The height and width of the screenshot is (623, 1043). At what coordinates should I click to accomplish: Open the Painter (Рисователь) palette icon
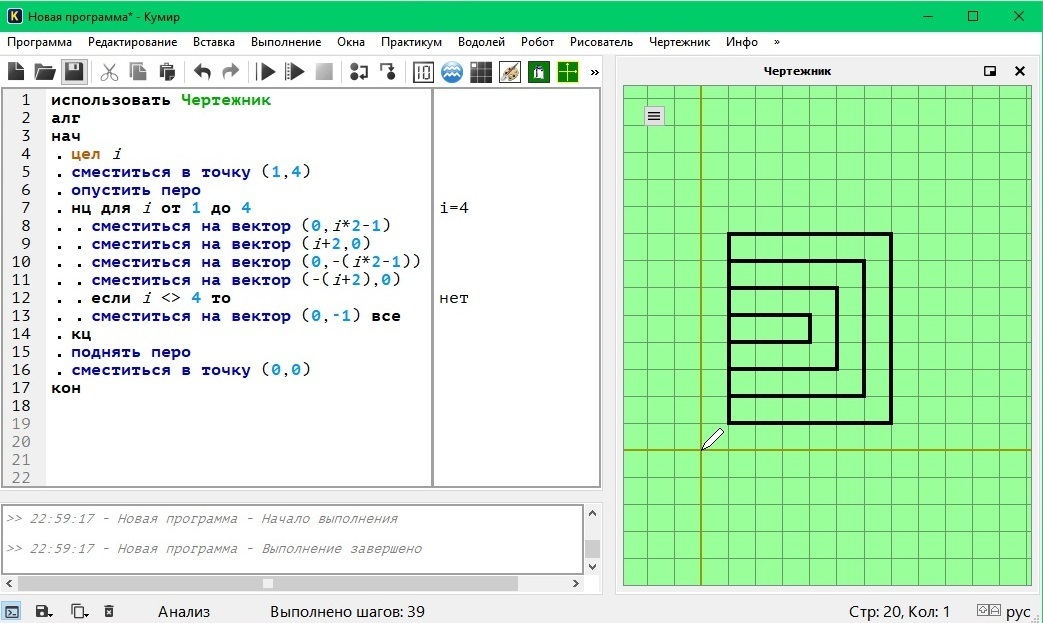[510, 72]
